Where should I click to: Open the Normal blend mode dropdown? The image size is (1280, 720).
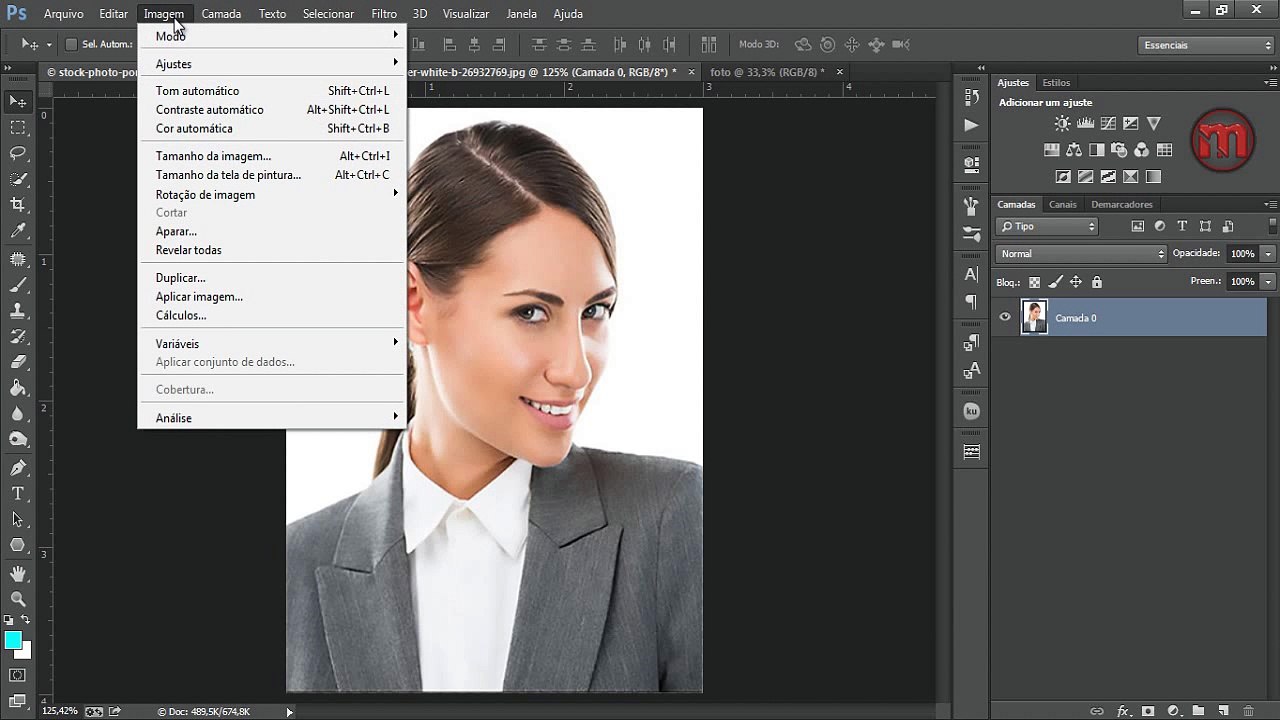pos(1082,254)
